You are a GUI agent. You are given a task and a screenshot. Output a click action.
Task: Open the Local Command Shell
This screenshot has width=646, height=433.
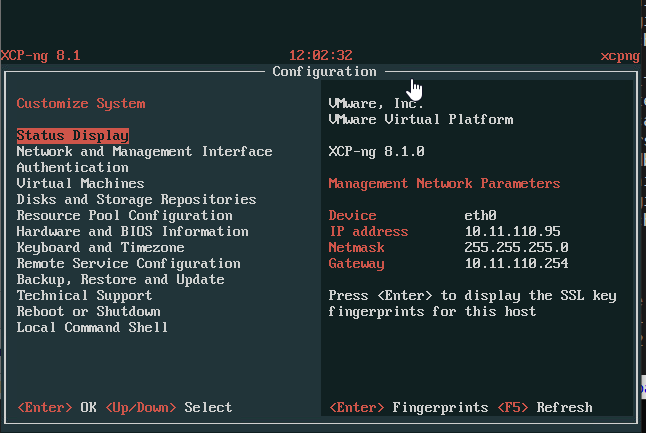pos(92,328)
